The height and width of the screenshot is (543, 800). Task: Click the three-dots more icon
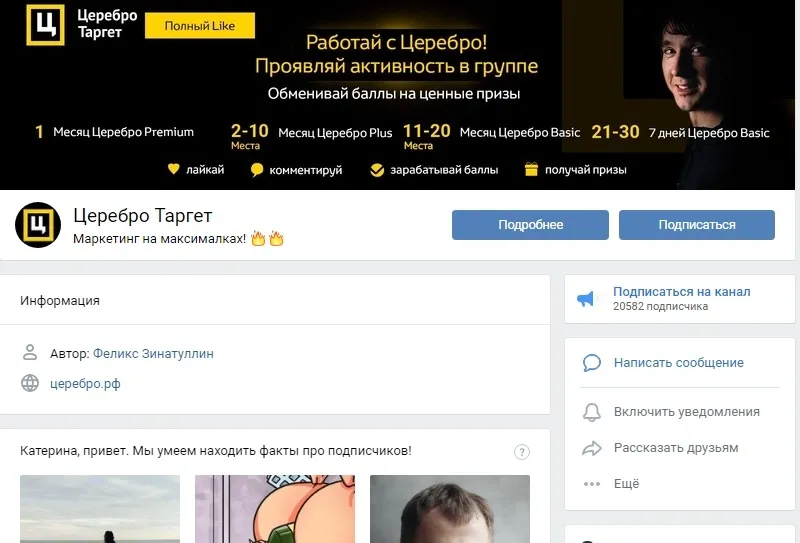592,484
